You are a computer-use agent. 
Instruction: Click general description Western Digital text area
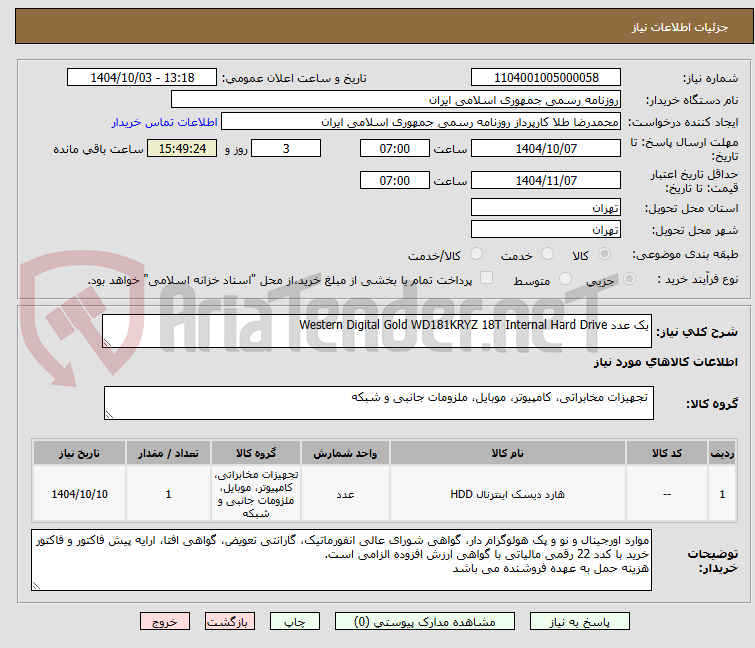377,331
